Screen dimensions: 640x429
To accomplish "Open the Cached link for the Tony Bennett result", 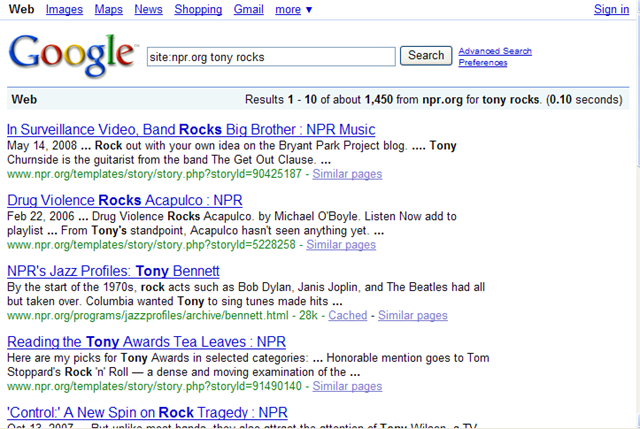I will point(348,315).
